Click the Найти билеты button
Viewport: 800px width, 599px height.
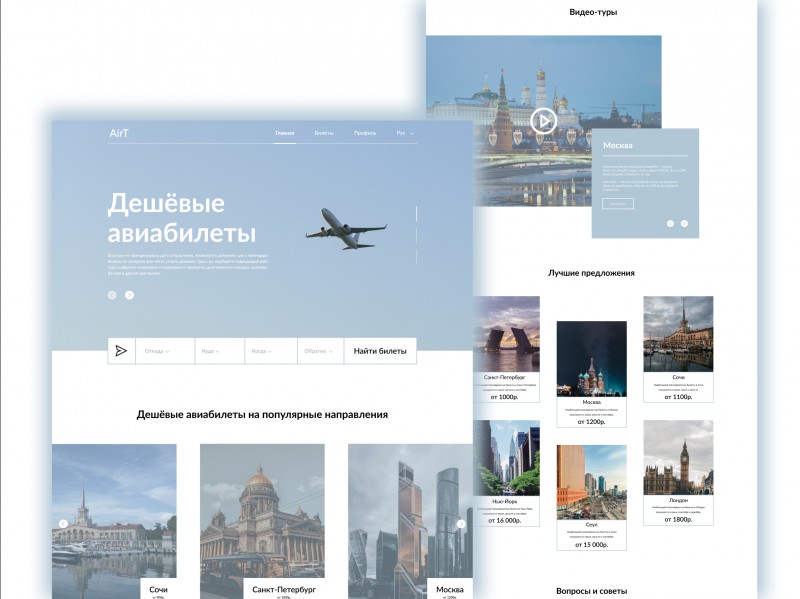click(380, 351)
